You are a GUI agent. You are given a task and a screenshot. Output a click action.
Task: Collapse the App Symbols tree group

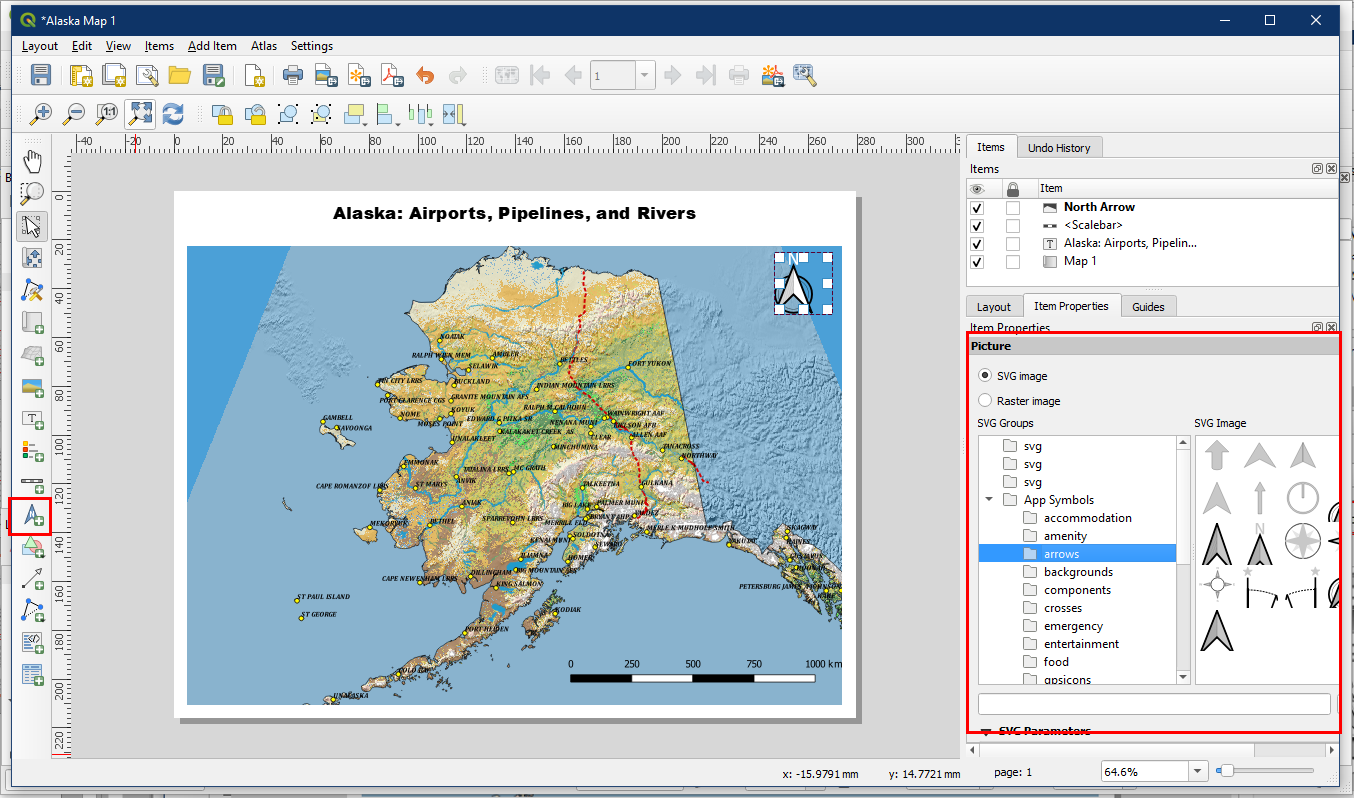point(989,500)
